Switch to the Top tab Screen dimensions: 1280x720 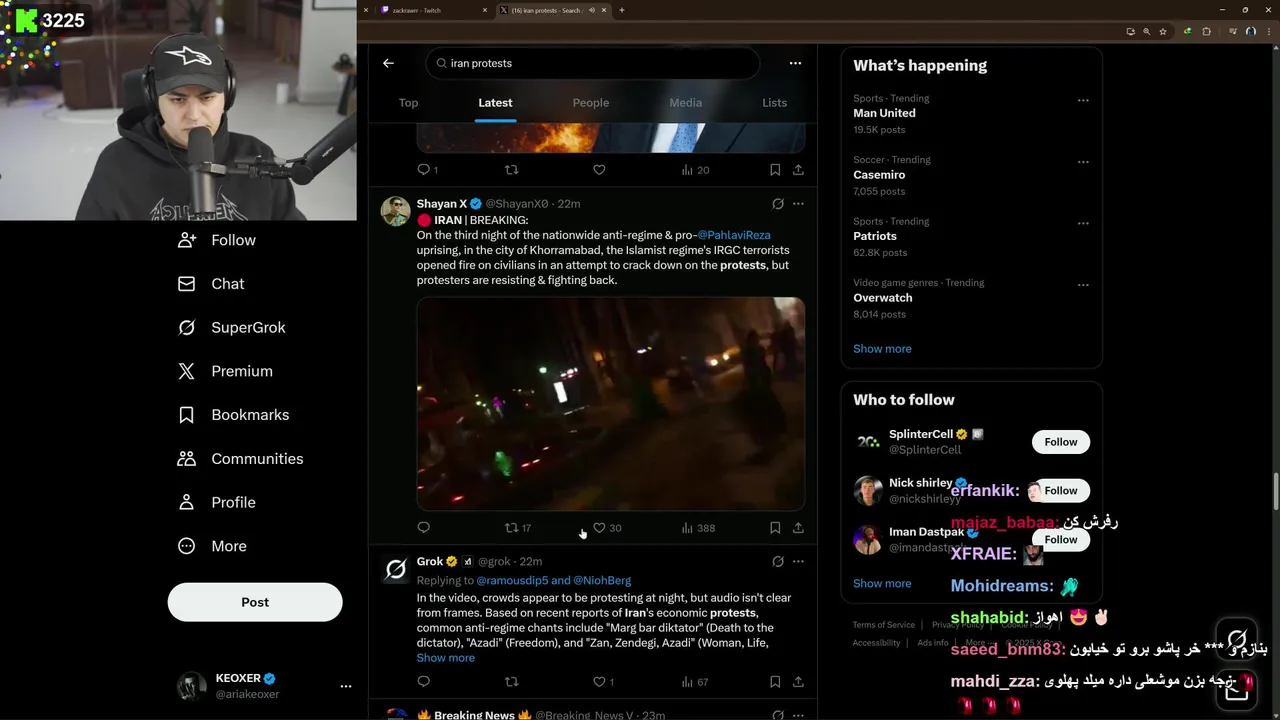(x=408, y=103)
